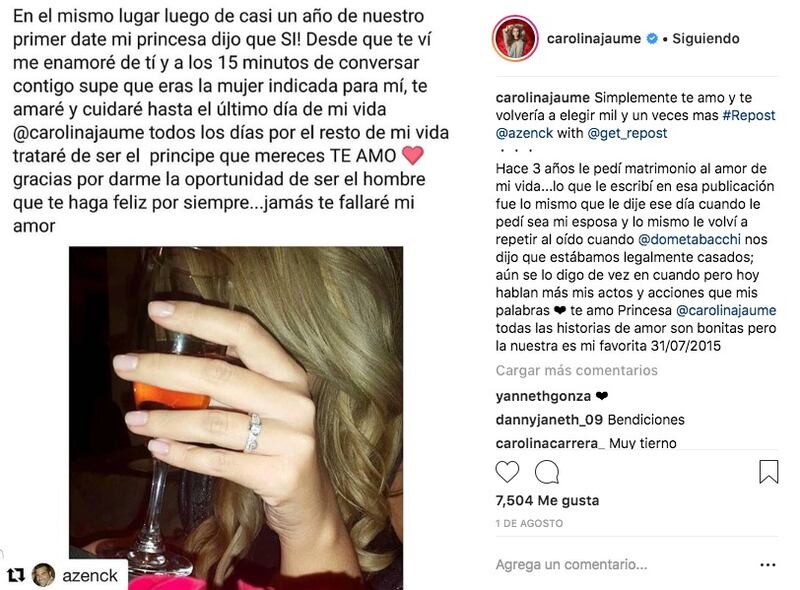Save the post with the bookmark icon
Viewport: 800px width, 590px height.
(768, 472)
